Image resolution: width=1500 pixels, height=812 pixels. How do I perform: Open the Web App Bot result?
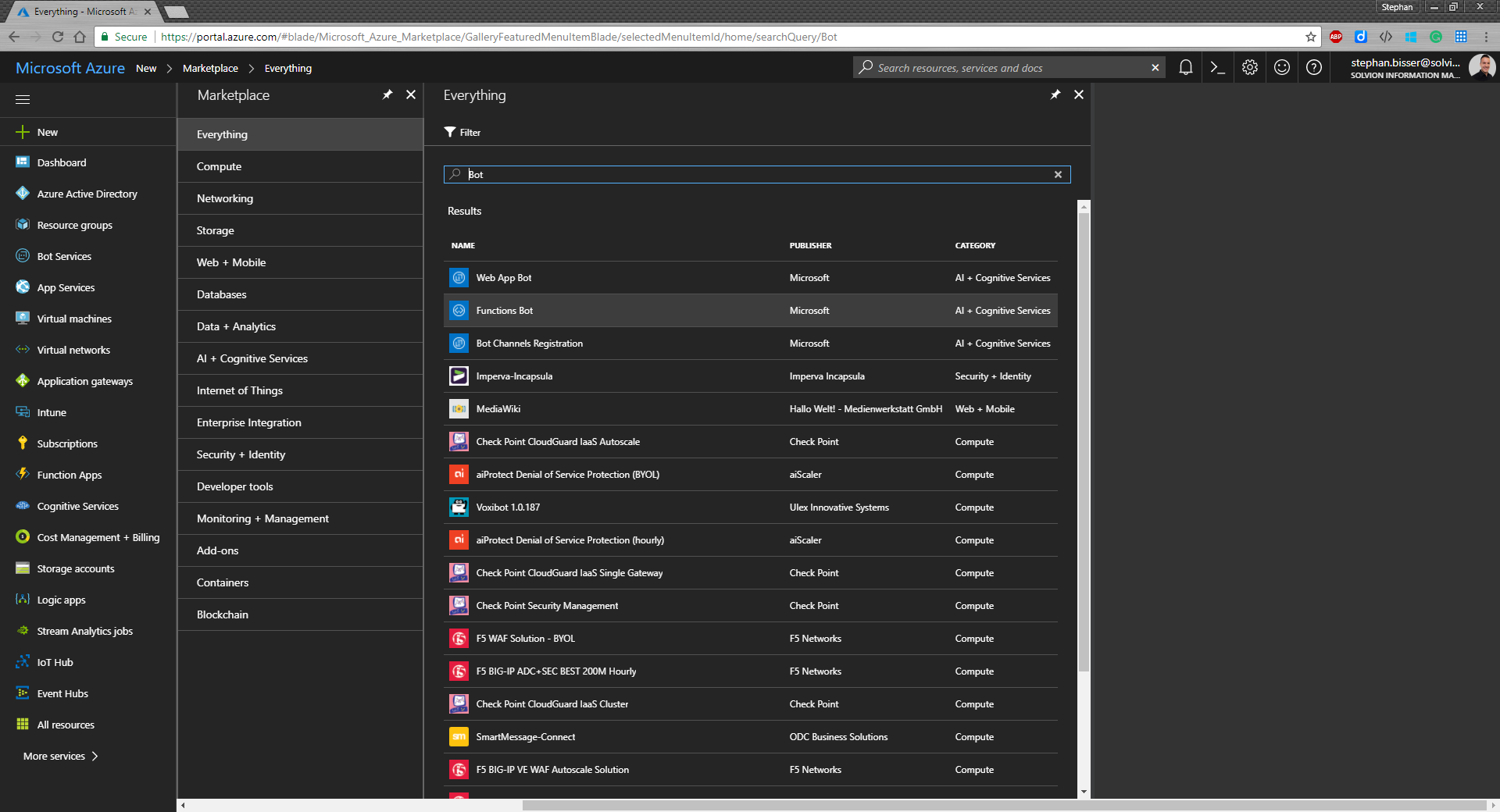point(750,278)
